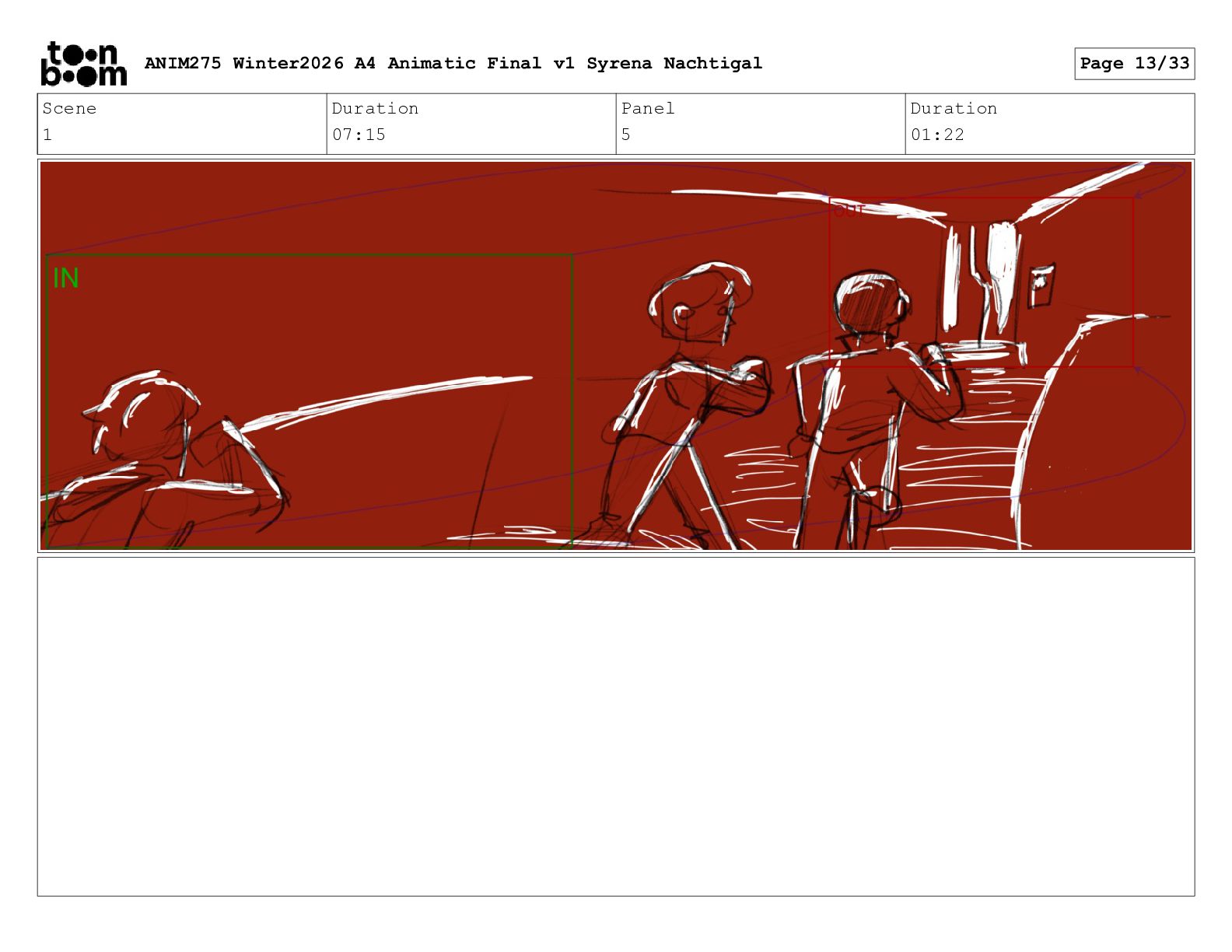Click the panel Duration value 01:22

pyautogui.click(x=937, y=135)
